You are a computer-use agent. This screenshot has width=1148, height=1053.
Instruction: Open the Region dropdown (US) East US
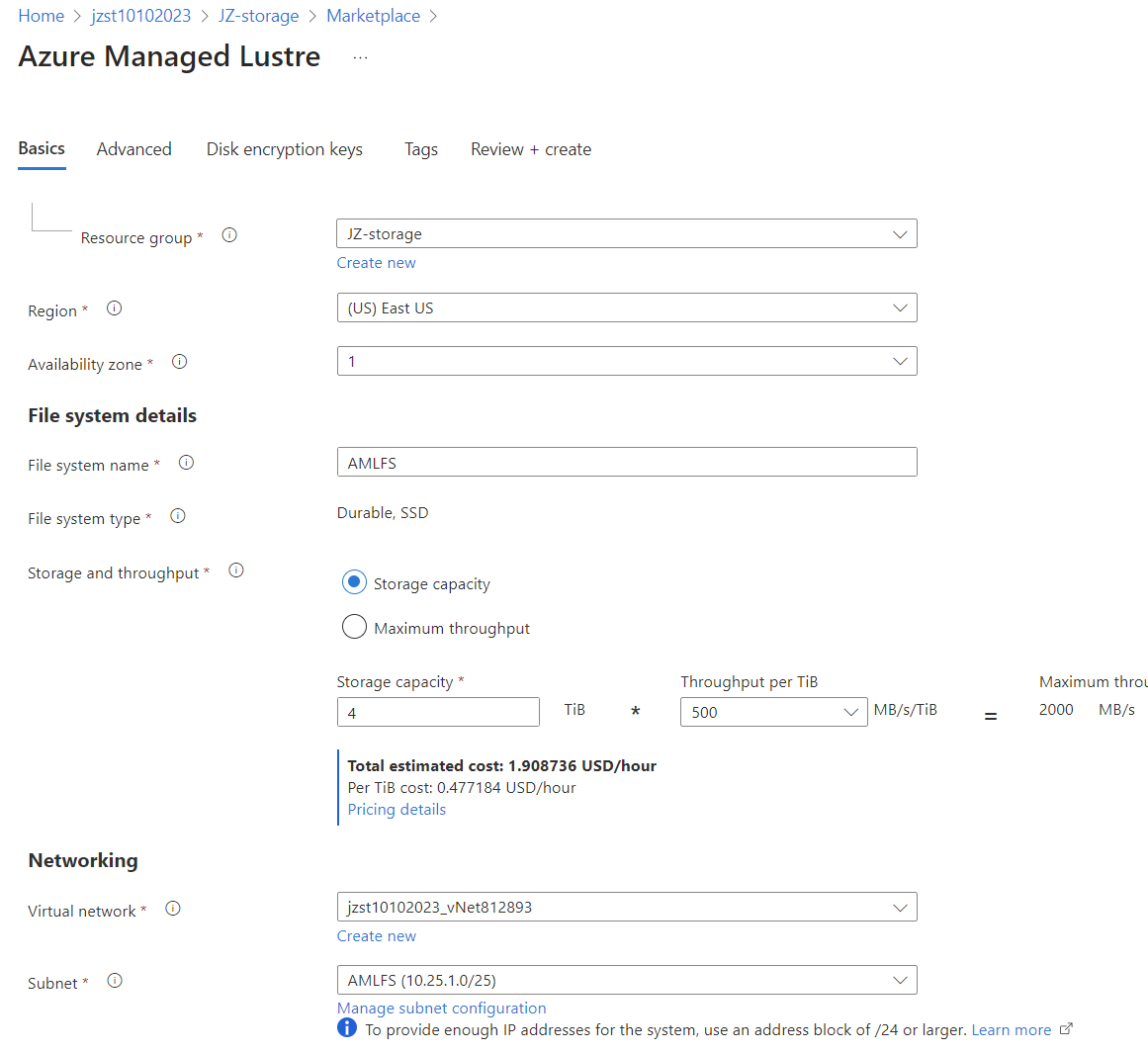627,307
